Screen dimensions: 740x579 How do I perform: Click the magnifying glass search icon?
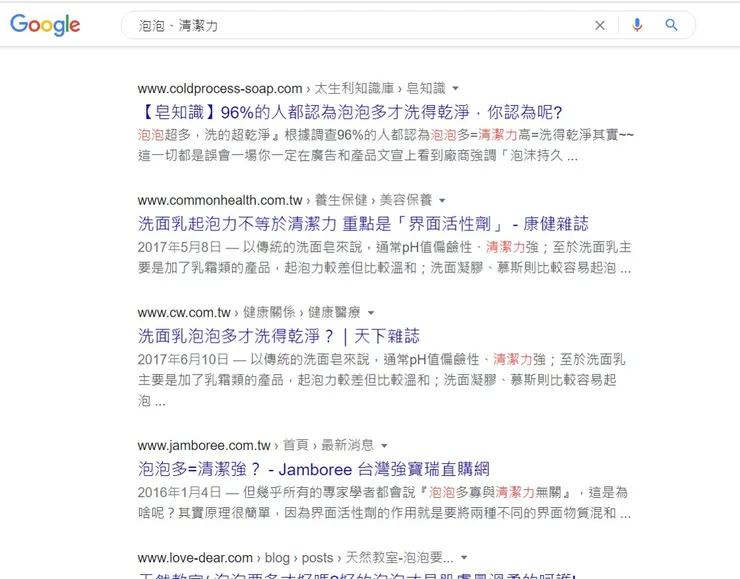(x=671, y=25)
